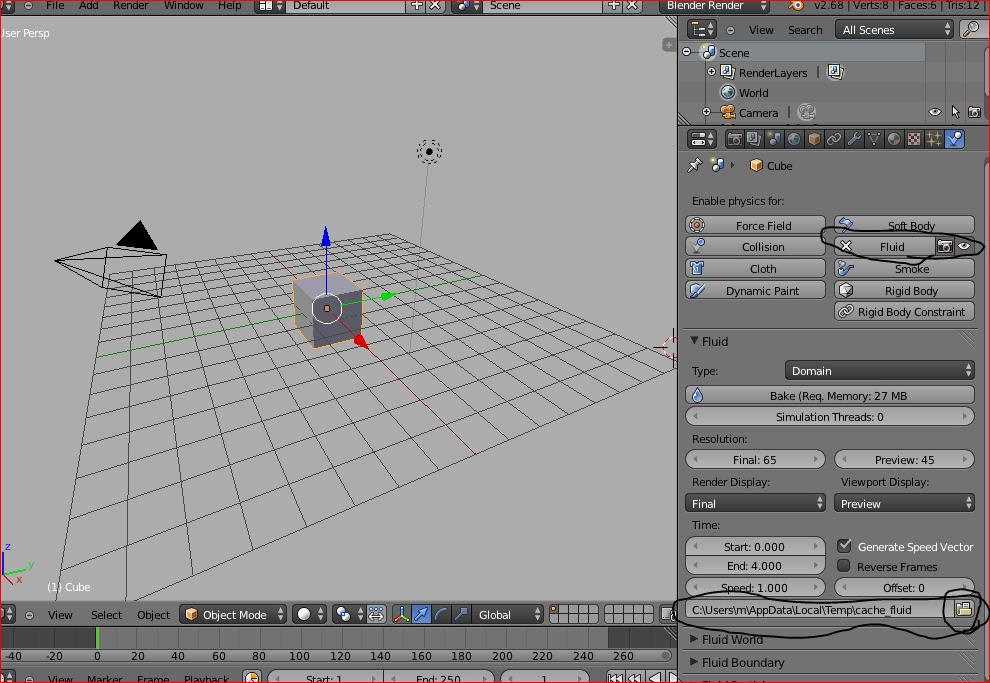
Task: Click the Textures checkerboard tab
Action: (x=914, y=139)
